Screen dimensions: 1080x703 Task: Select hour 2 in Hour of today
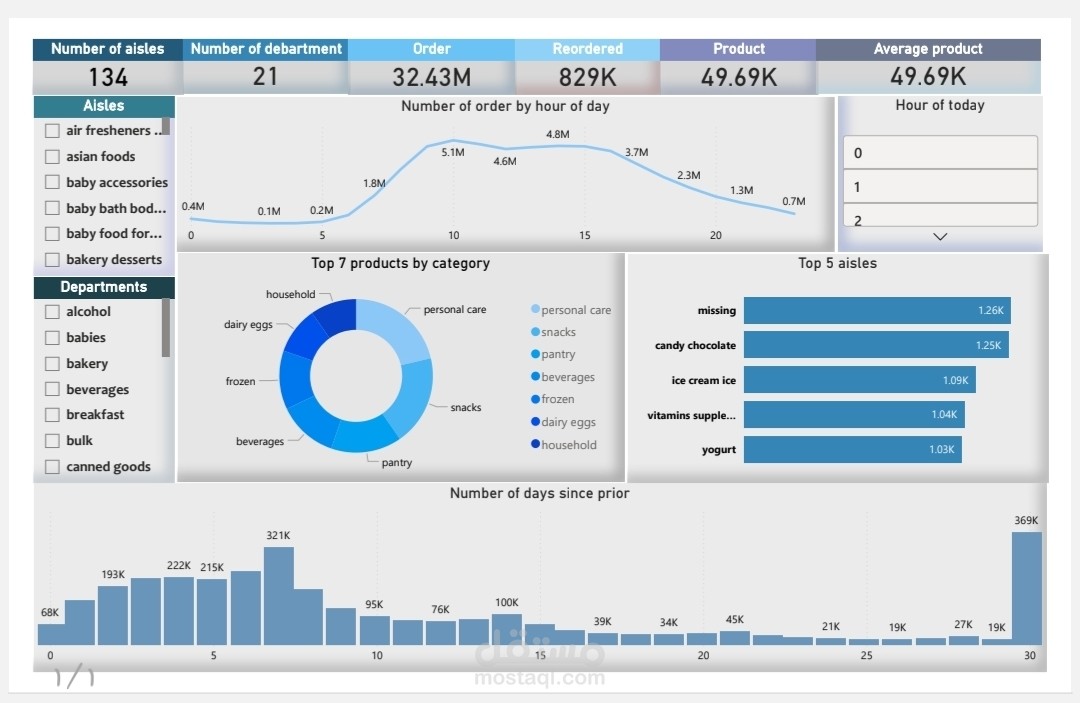940,216
